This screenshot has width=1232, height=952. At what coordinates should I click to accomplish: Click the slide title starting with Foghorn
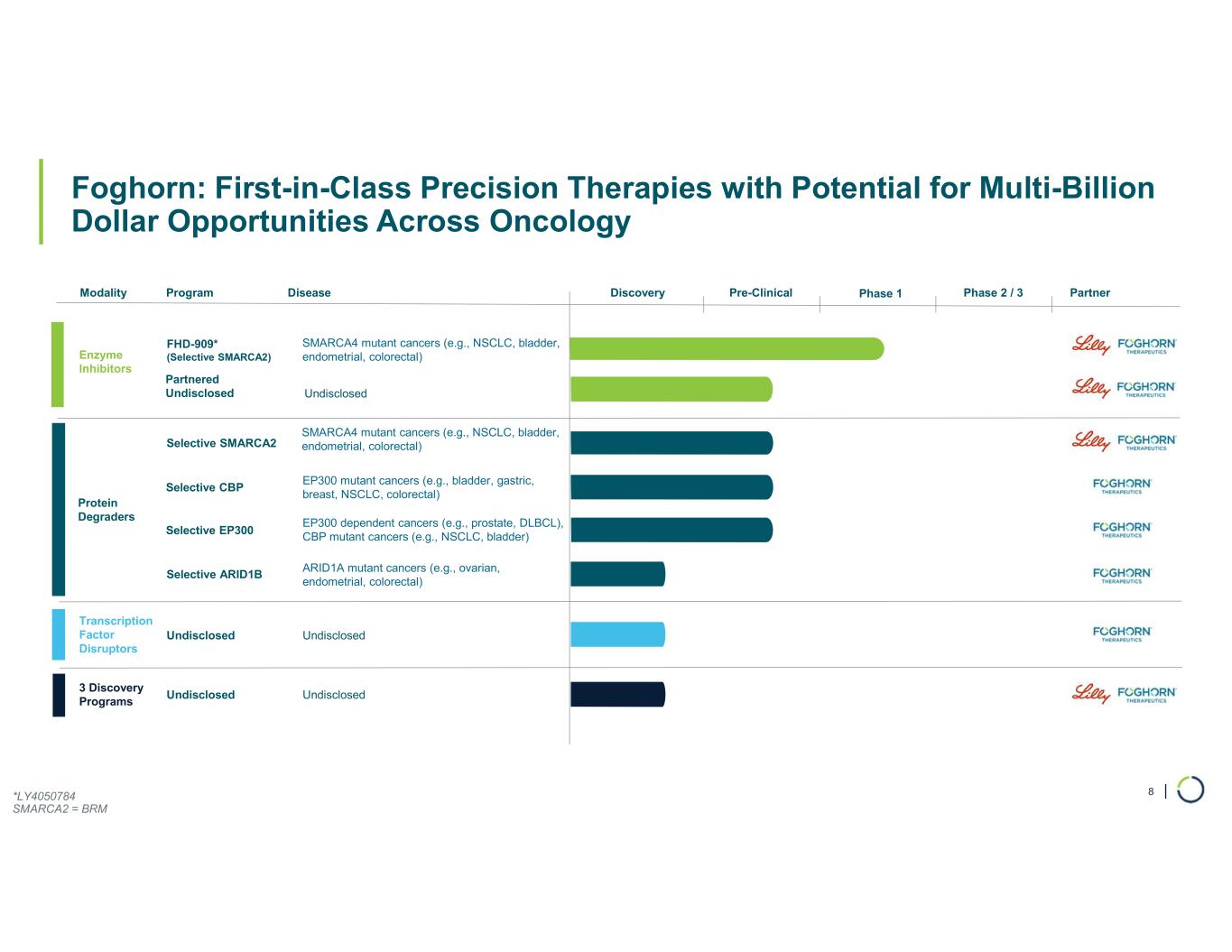(613, 204)
